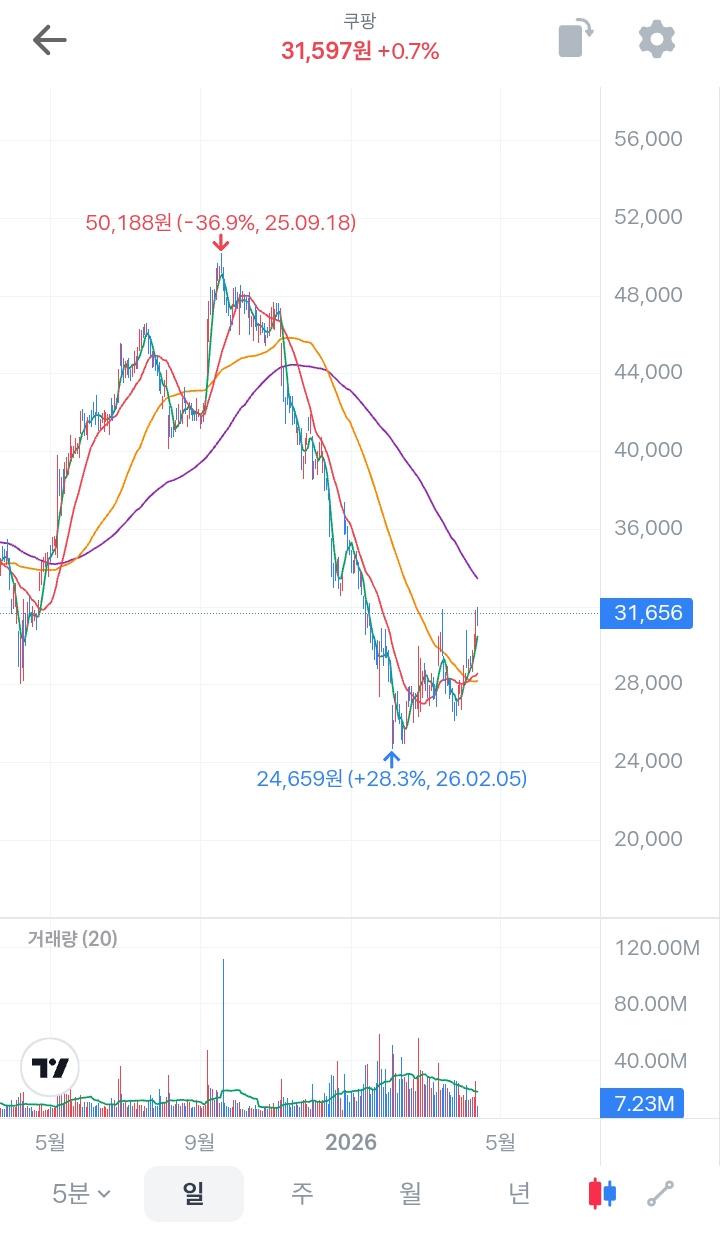The width and height of the screenshot is (720, 1238).
Task: Tap the red down arrow peak marker
Action: 221,243
